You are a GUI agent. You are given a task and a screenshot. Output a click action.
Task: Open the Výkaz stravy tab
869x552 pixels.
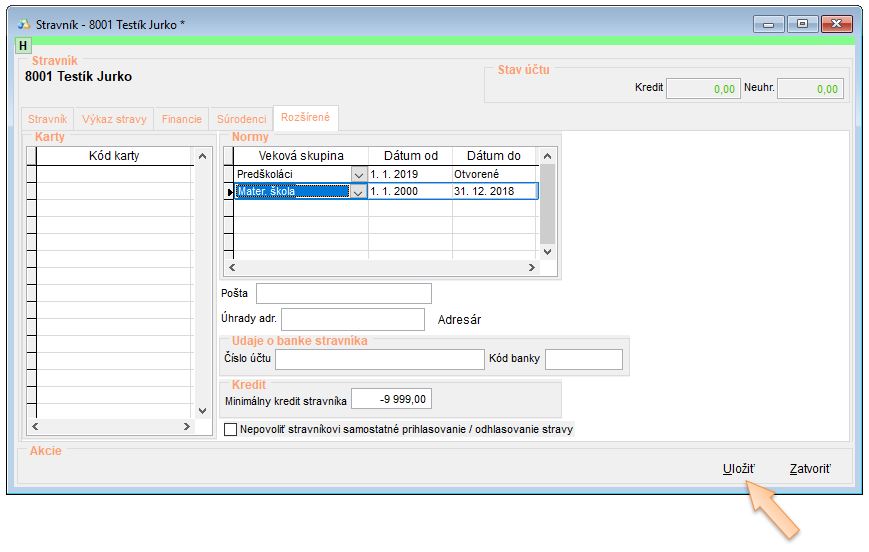tap(113, 119)
